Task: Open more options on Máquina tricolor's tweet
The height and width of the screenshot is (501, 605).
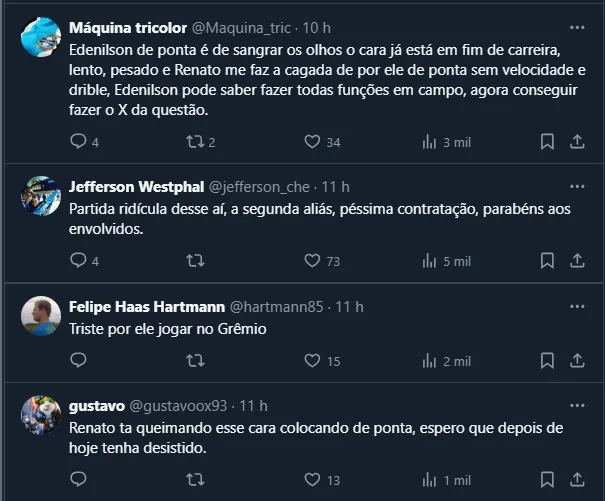Action: click(577, 27)
